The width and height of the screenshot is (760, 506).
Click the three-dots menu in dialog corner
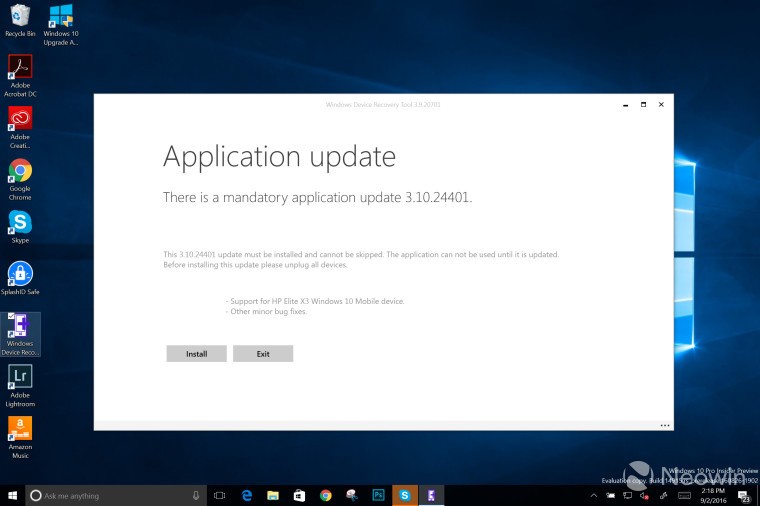665,425
